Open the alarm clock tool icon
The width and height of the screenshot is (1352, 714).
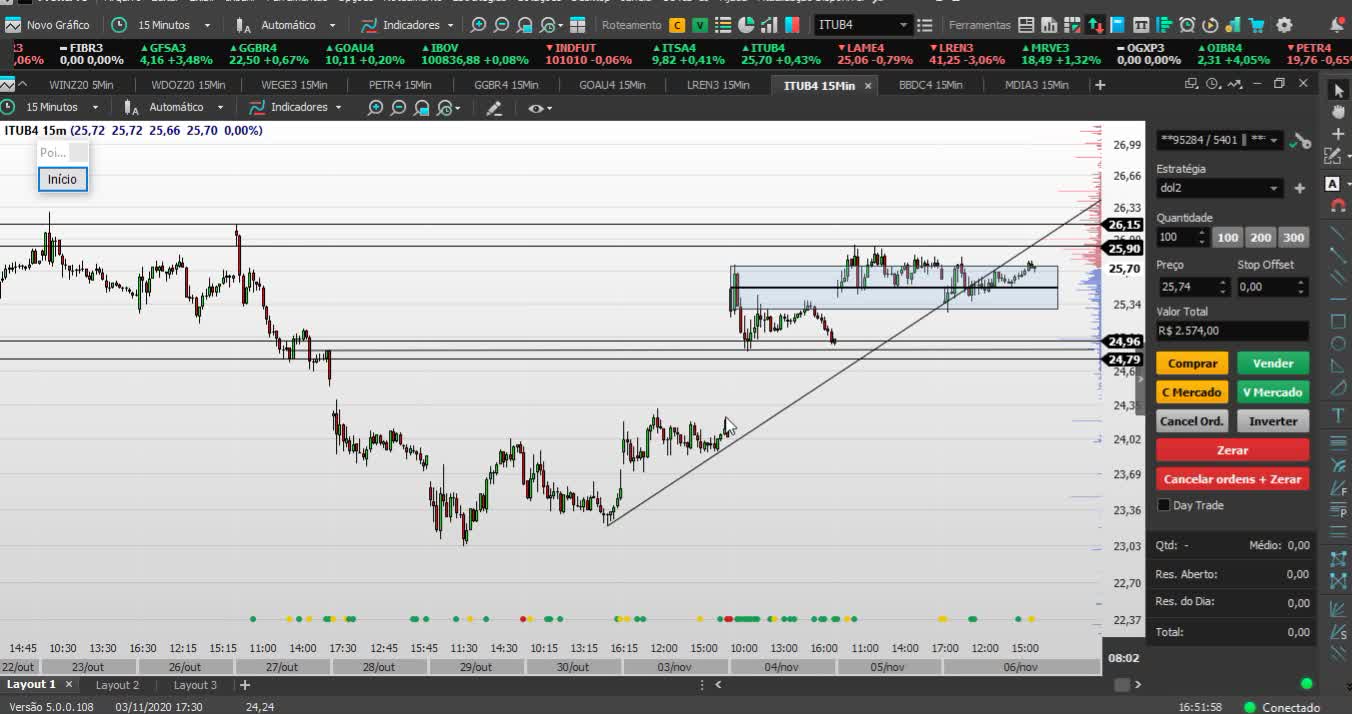tap(1187, 25)
